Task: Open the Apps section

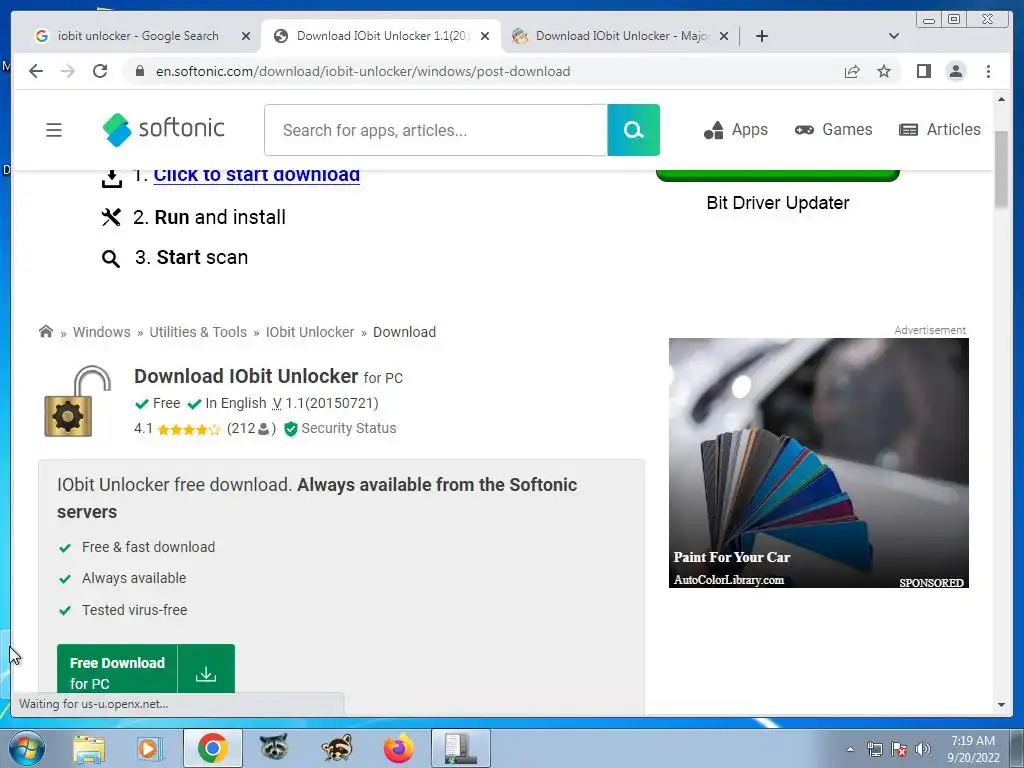Action: pyautogui.click(x=736, y=130)
